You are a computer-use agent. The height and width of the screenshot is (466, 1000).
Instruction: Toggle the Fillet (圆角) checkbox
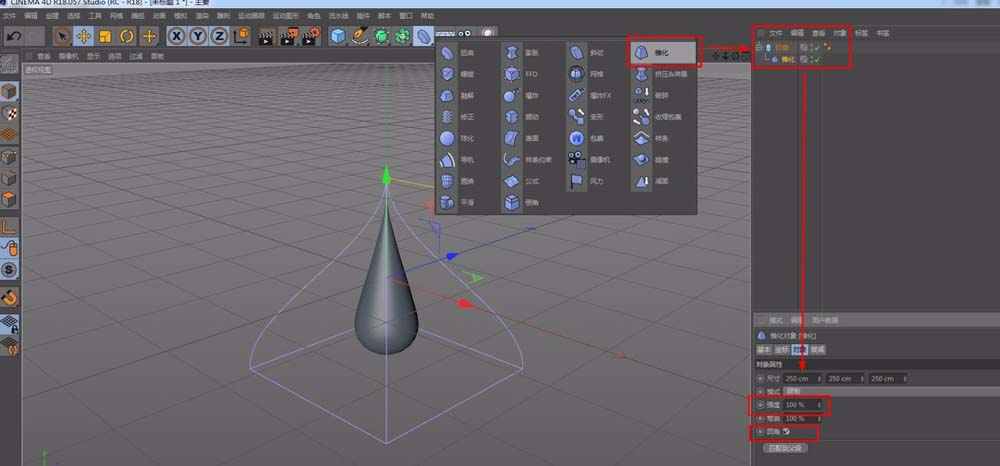click(x=786, y=432)
